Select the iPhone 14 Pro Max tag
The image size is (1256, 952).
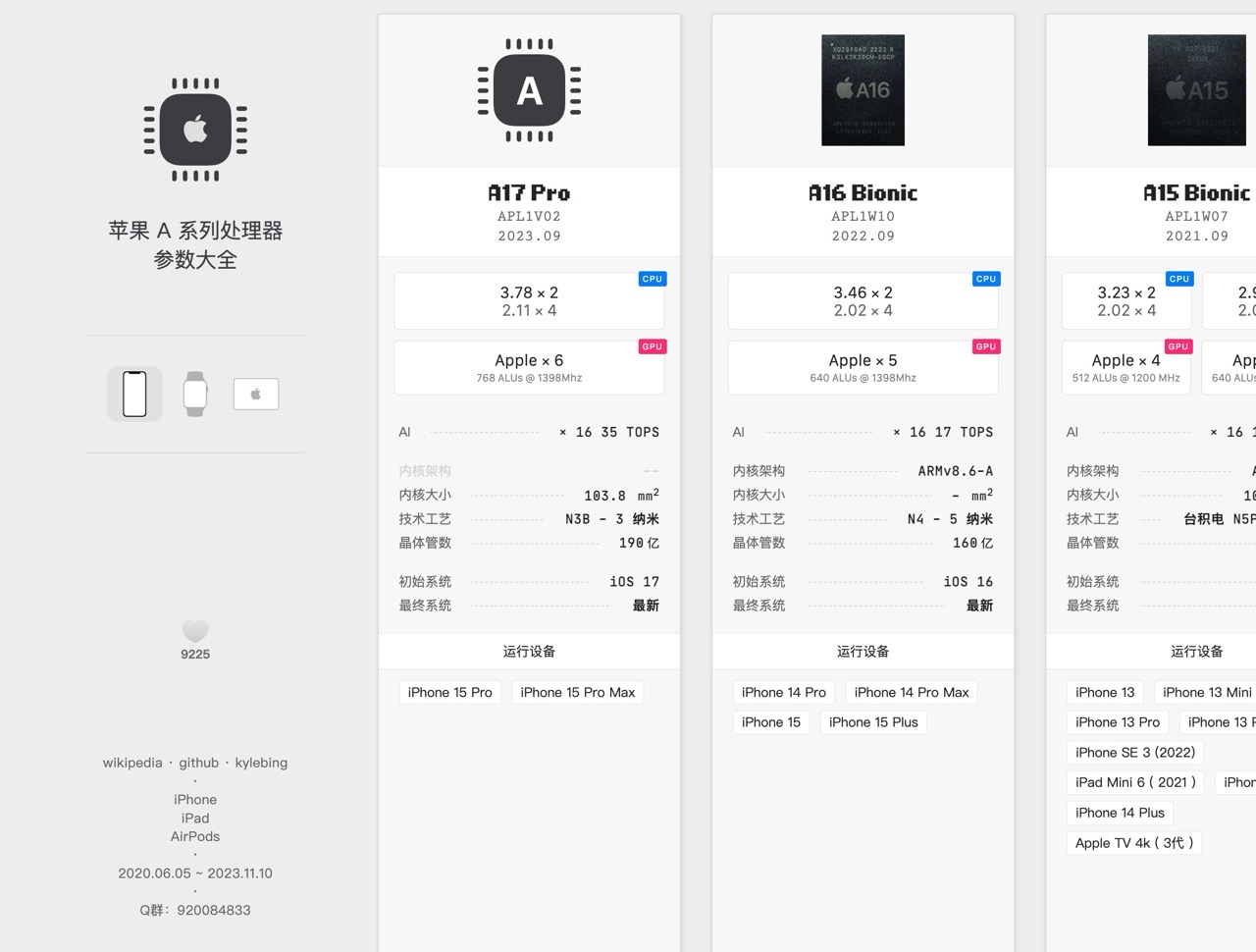912,693
